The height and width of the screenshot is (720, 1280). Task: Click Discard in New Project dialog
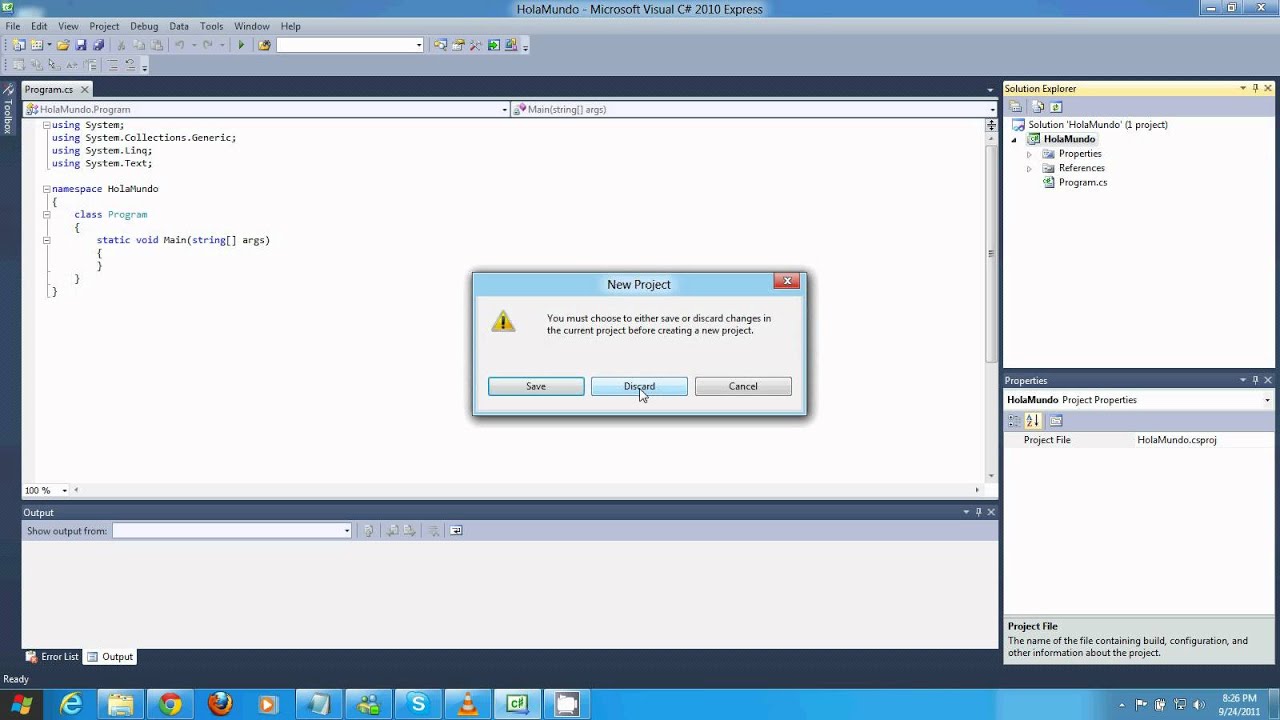639,387
